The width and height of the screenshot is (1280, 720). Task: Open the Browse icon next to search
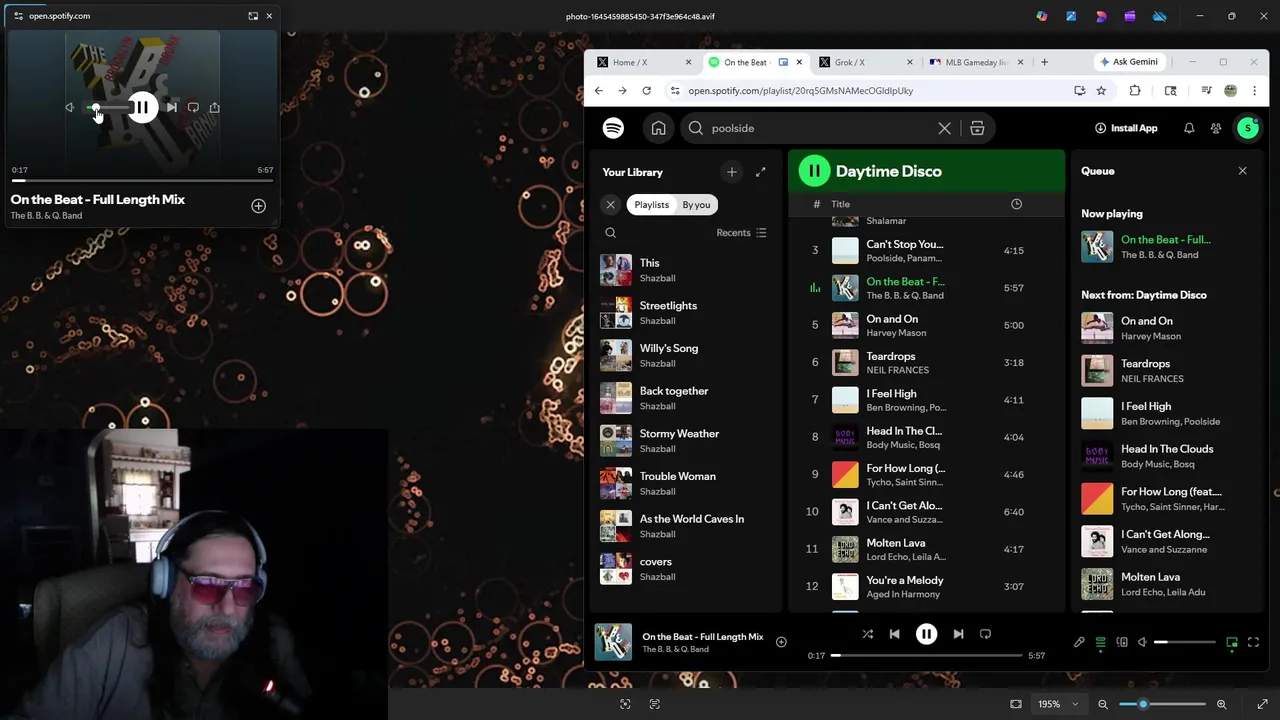977,128
